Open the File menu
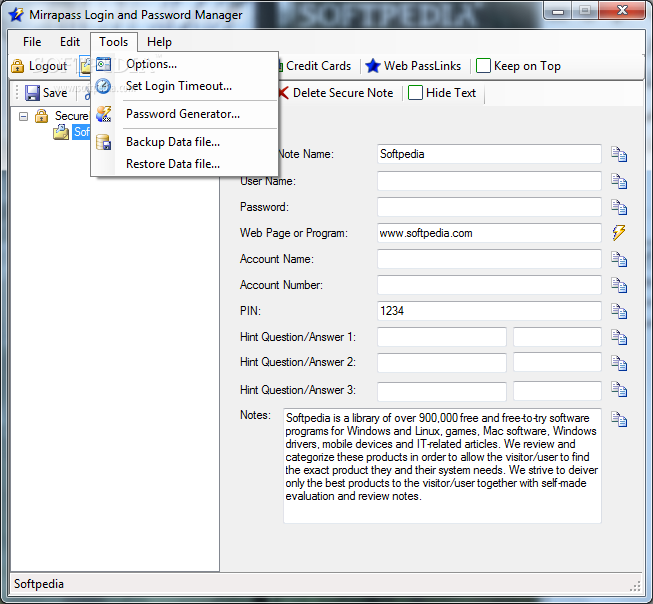Viewport: 653px width, 604px height. click(x=32, y=42)
